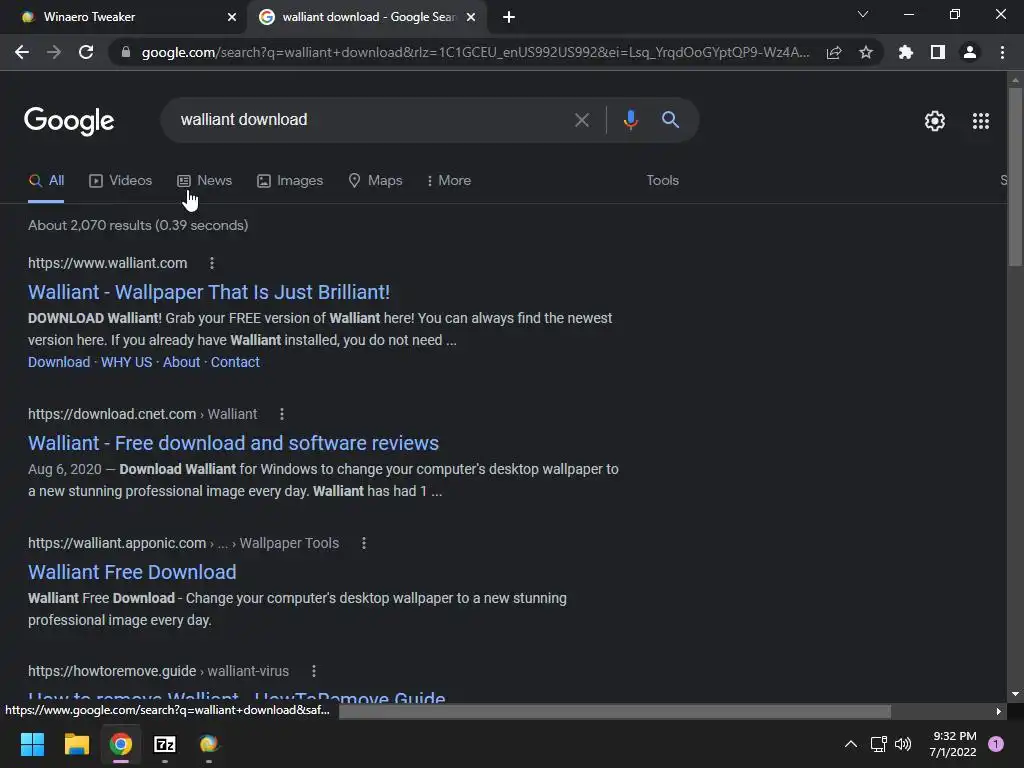The width and height of the screenshot is (1024, 768).
Task: Share this page using the share icon
Action: click(x=833, y=52)
